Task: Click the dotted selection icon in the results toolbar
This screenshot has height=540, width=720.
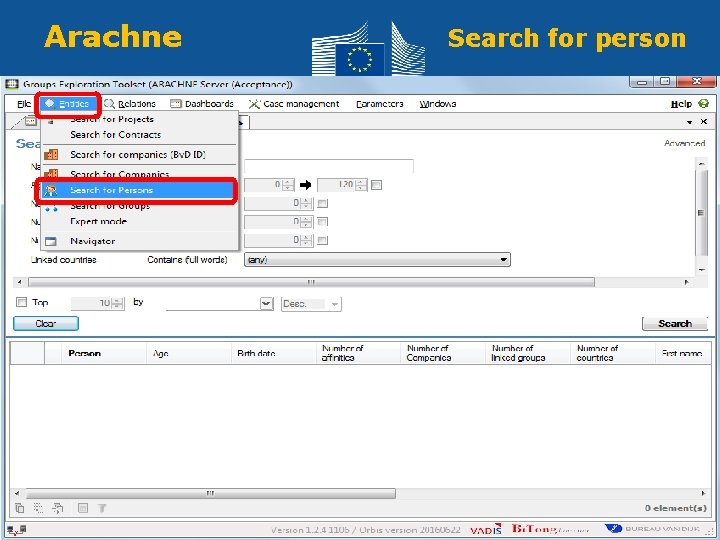Action: click(x=39, y=508)
